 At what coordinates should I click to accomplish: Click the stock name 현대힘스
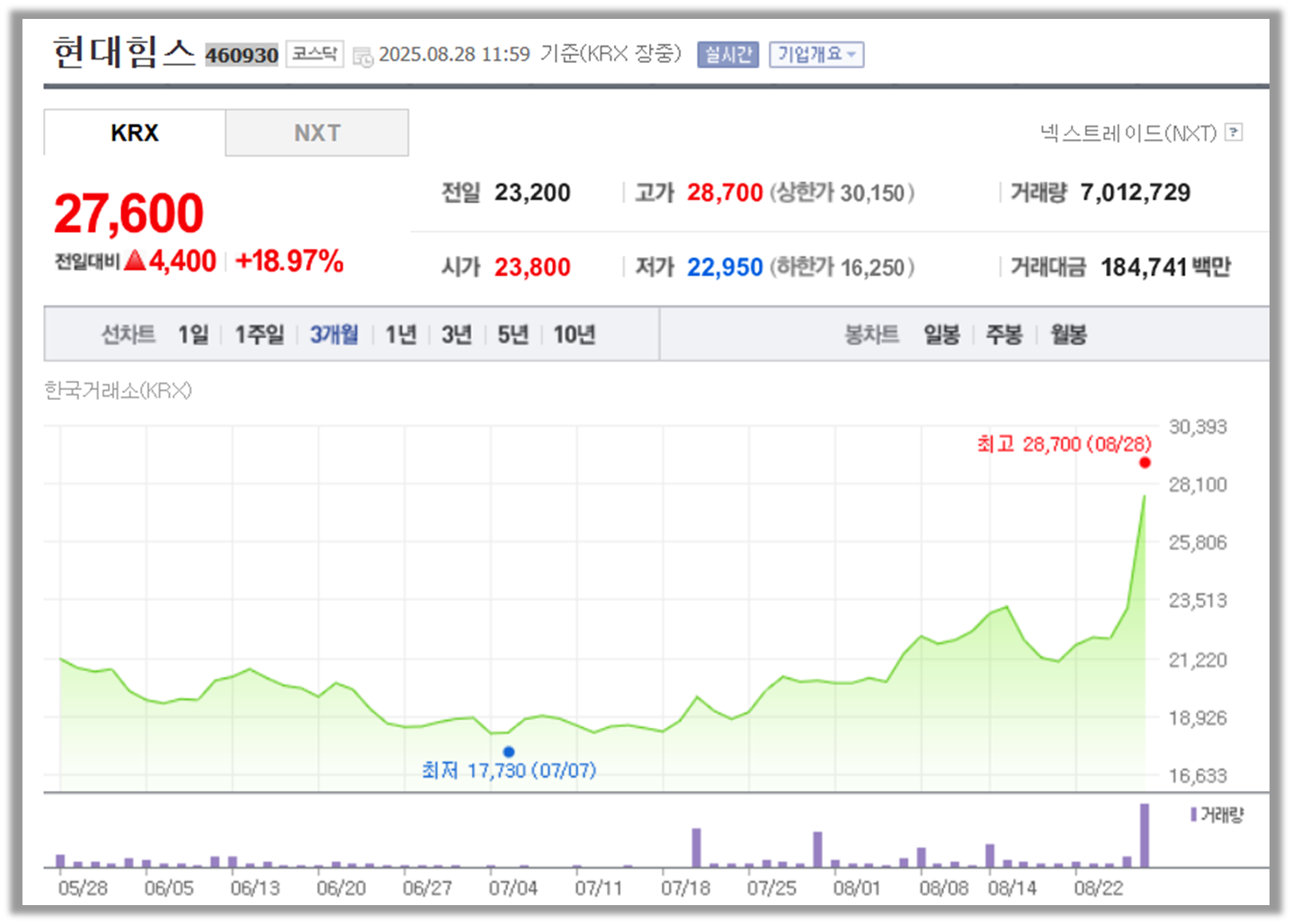coord(124,51)
